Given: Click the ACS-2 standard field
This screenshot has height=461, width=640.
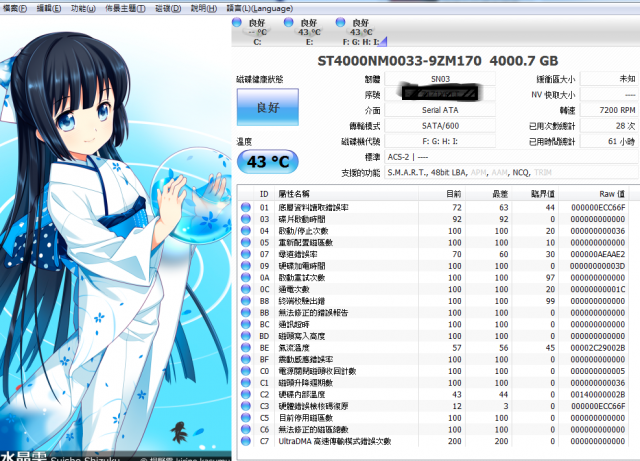Looking at the screenshot, I should [x=511, y=157].
